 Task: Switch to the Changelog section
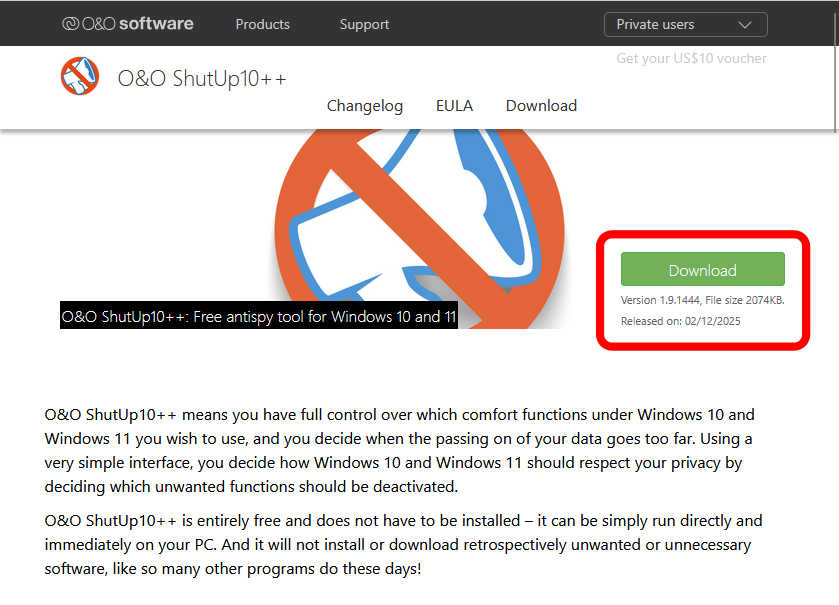pyautogui.click(x=365, y=105)
